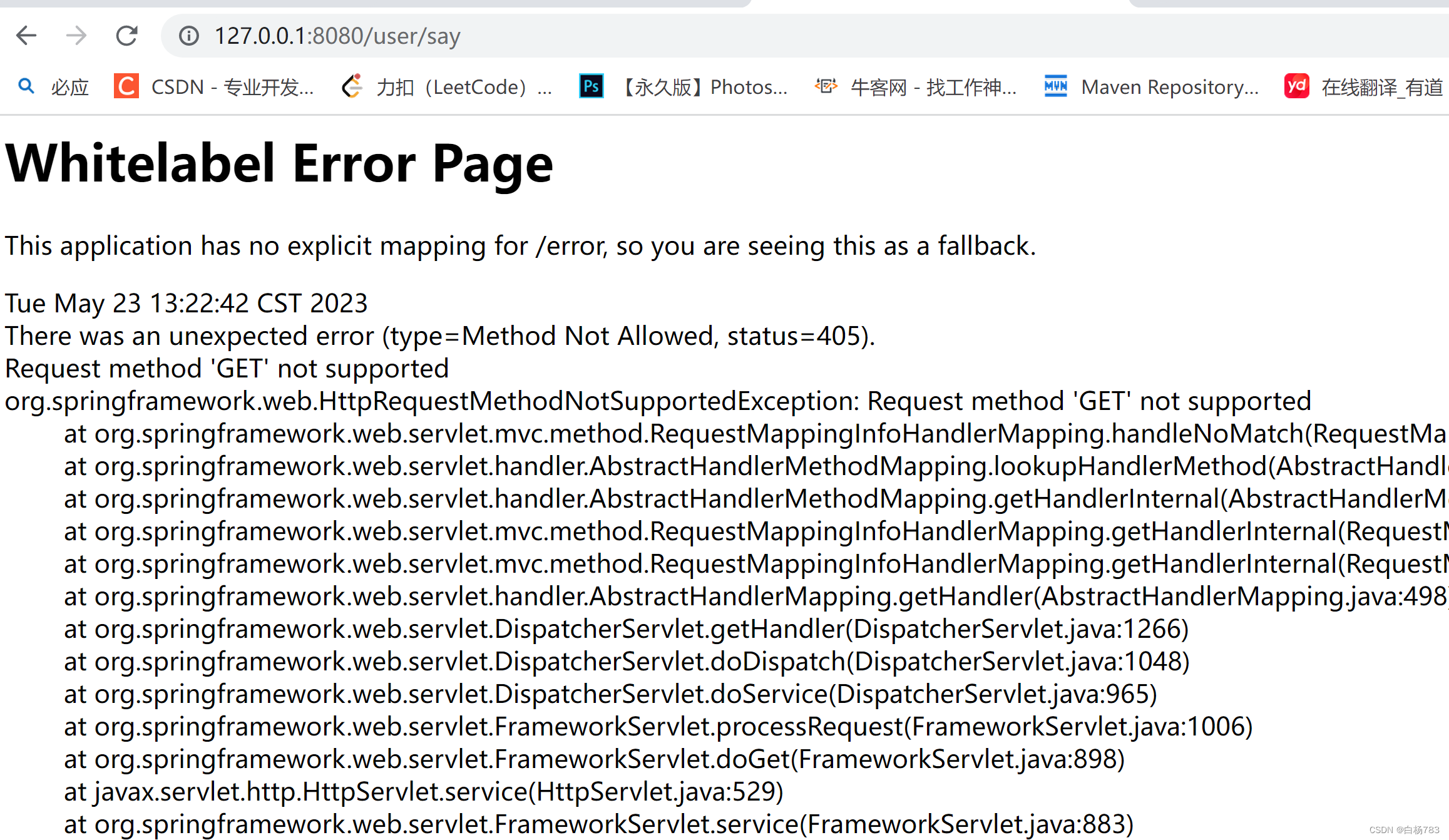Open the 力扣 (LeetCode) bookmark
1449x840 pixels.
pos(464,87)
